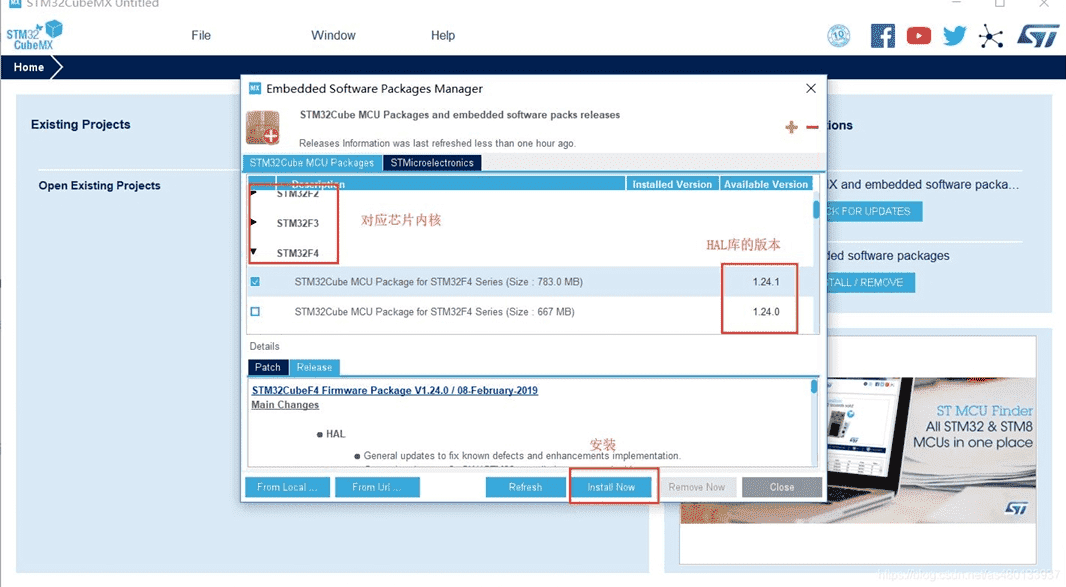
Task: Click the Main Changes link
Action: click(285, 405)
